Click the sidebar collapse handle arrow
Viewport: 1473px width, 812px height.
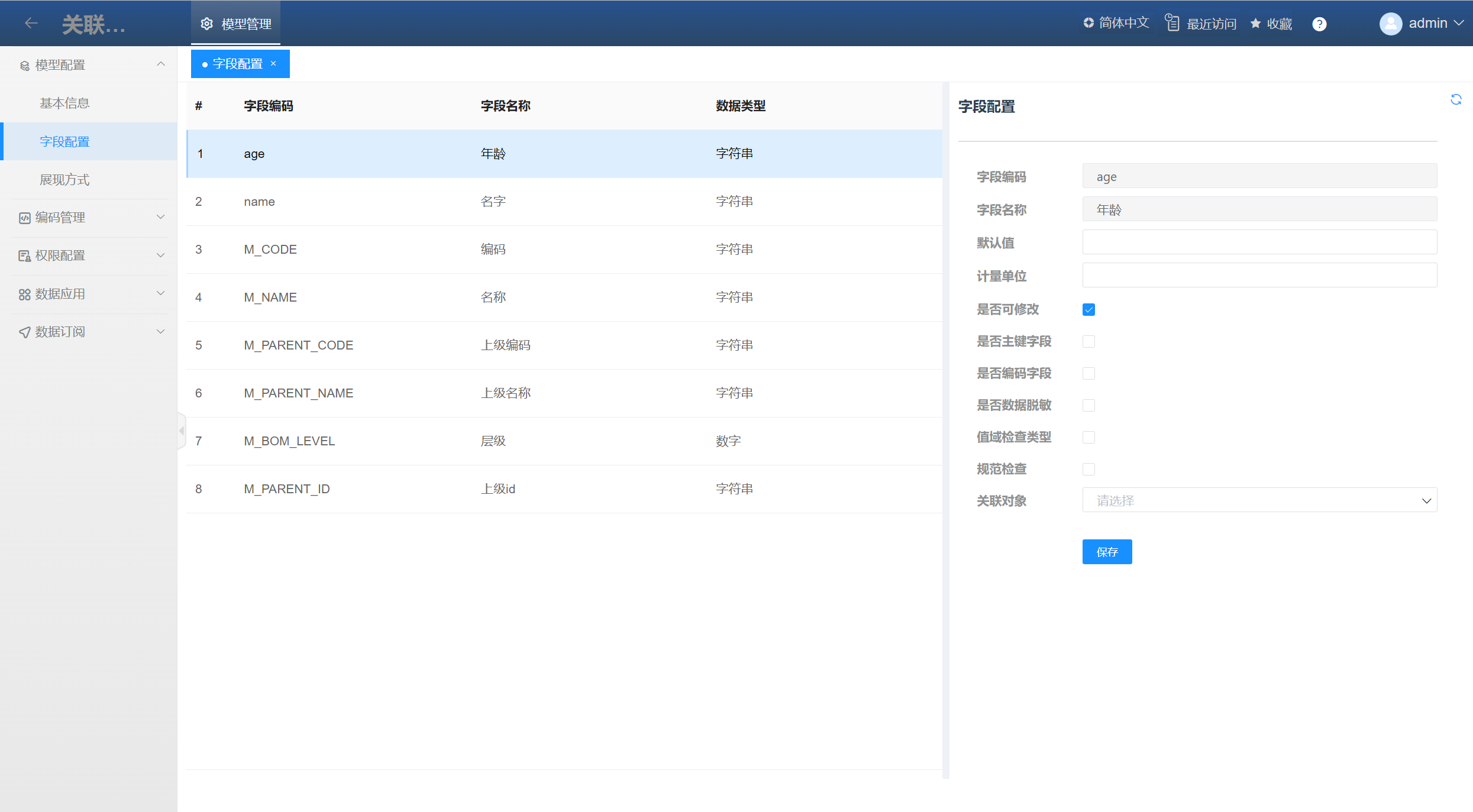pos(182,431)
